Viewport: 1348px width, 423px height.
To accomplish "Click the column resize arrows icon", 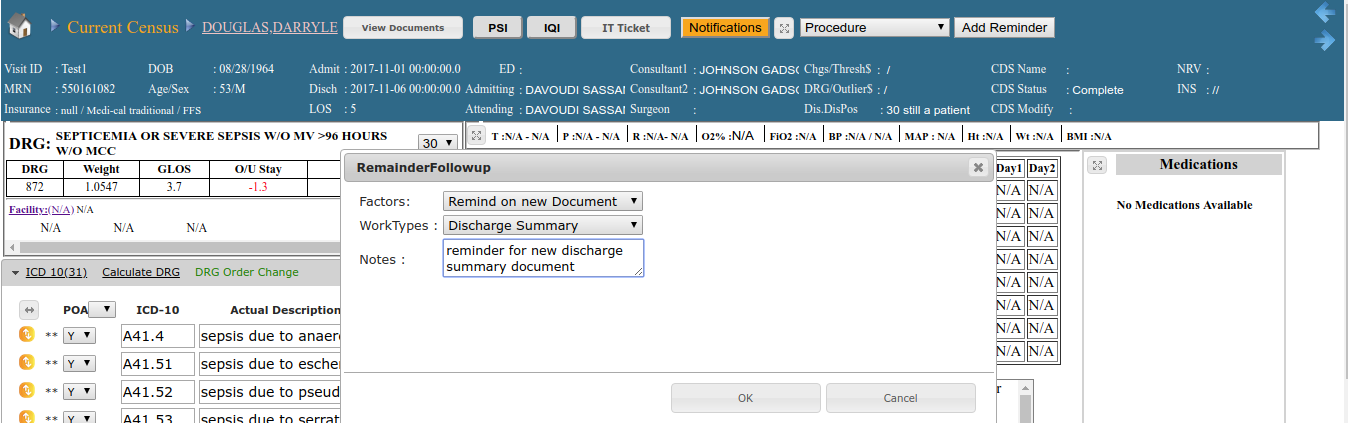I will 29,310.
